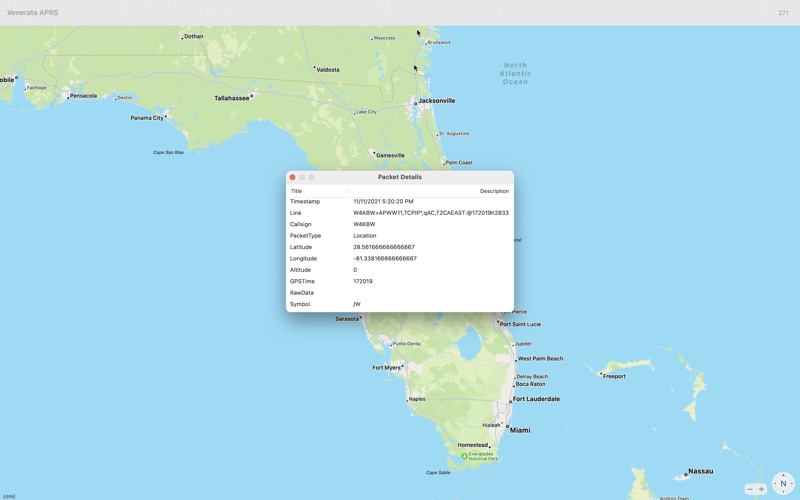The width and height of the screenshot is (800, 500).
Task: Click the Jacksonville city label on map
Action: click(437, 101)
